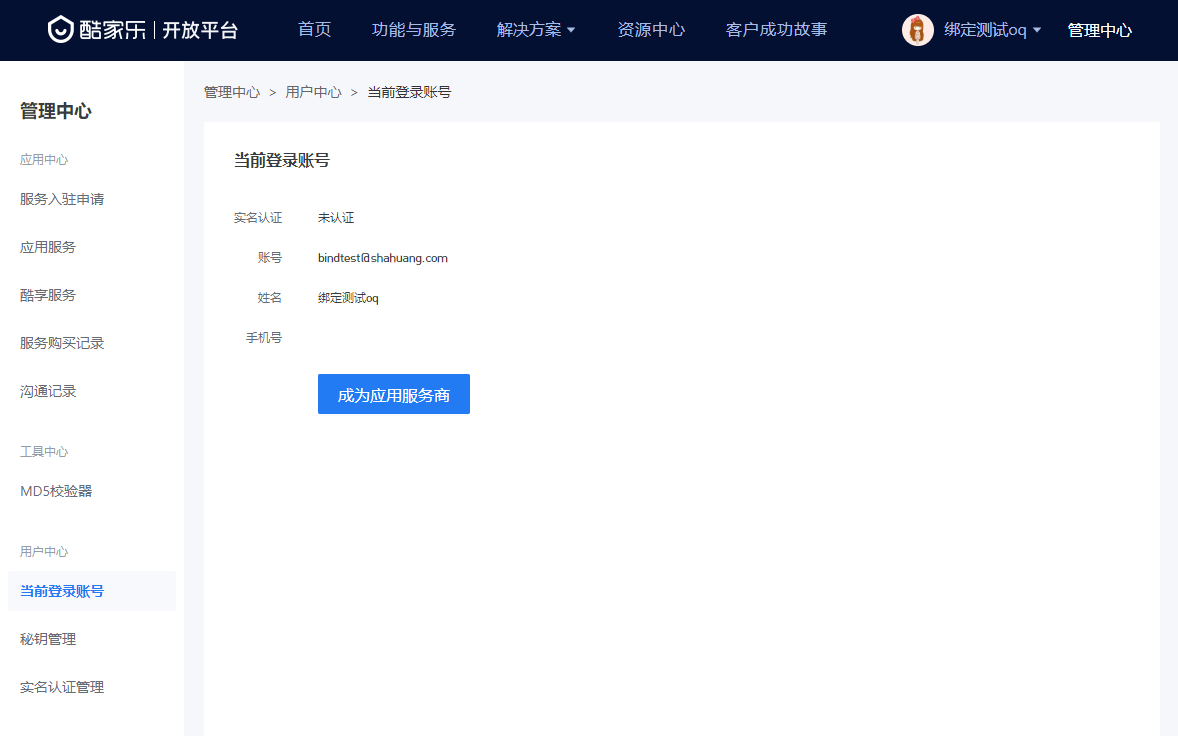
Task: Go to 首页 in top navigation
Action: click(314, 30)
